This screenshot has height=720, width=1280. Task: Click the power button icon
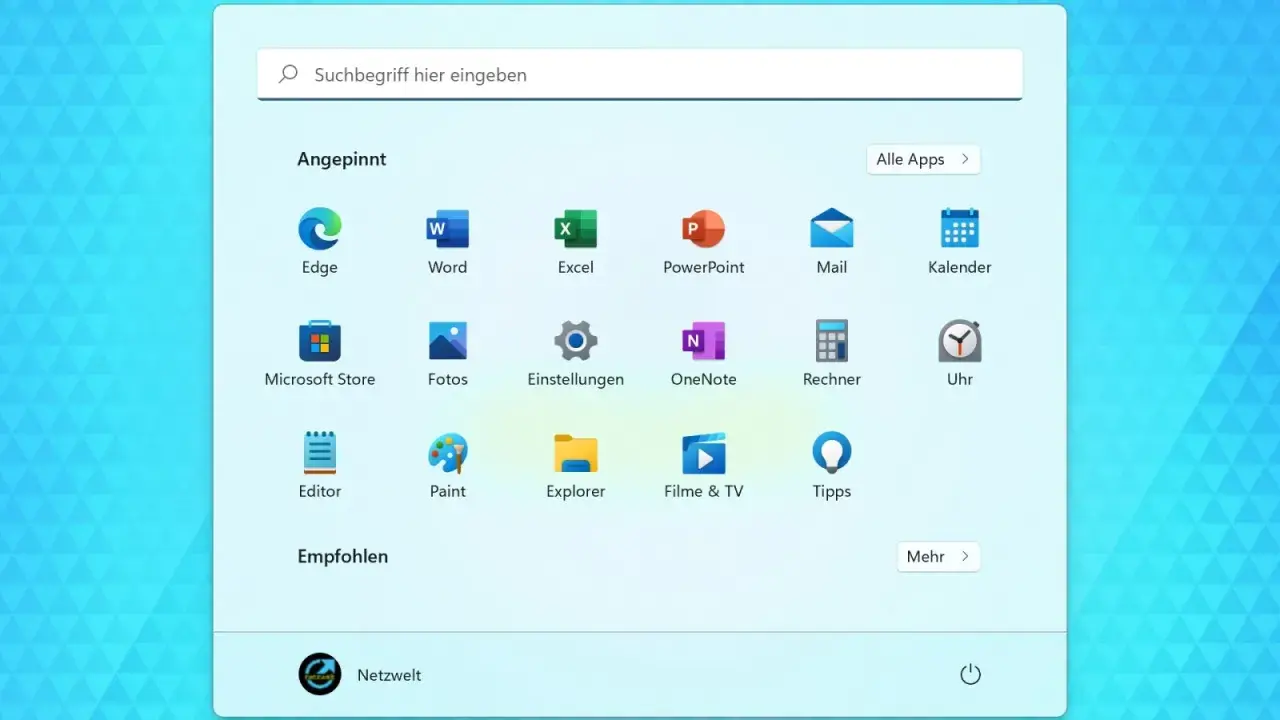(x=970, y=675)
